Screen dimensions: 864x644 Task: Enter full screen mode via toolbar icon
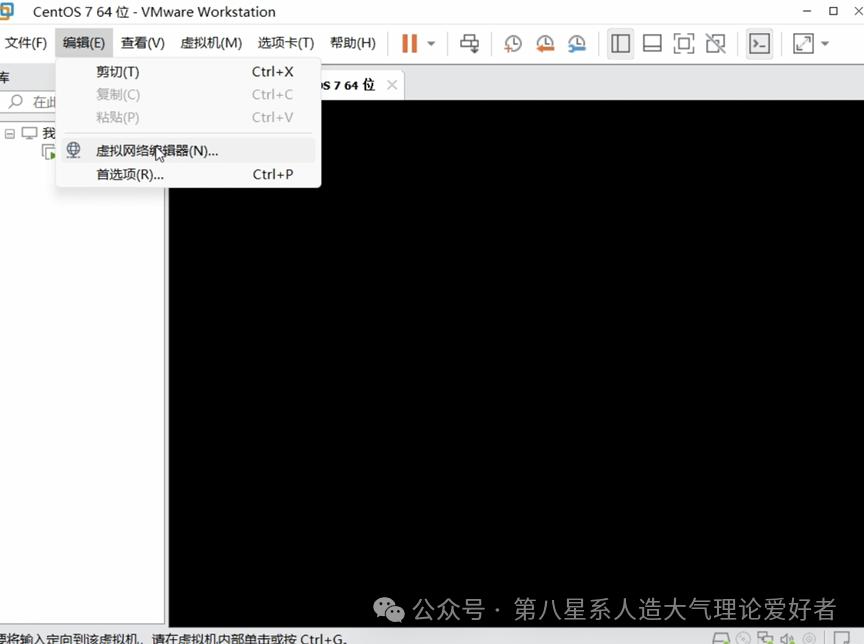(x=684, y=43)
